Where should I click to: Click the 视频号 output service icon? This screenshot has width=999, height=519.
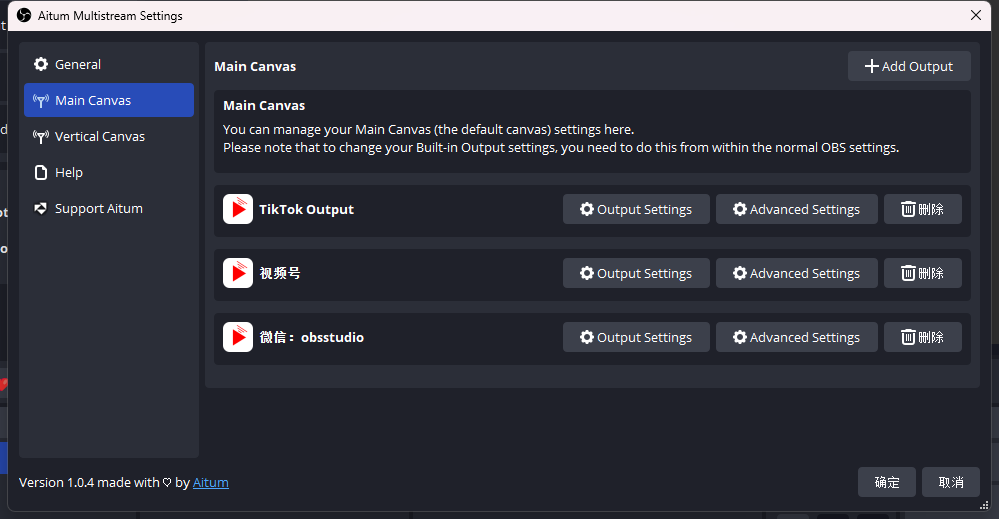pos(238,273)
